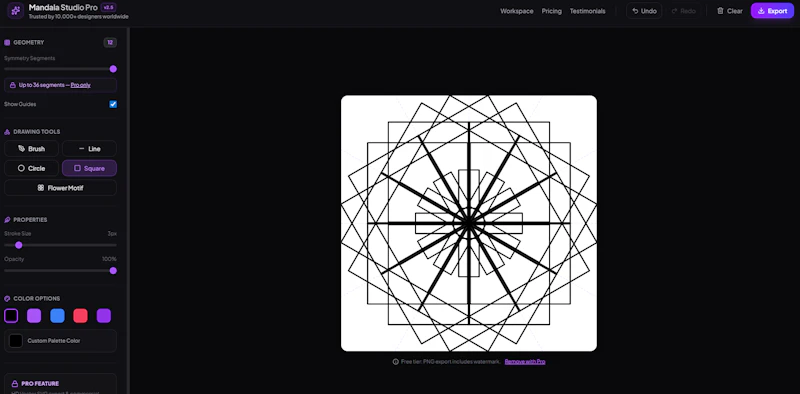The image size is (800, 394).
Task: Click the Properties section header icon
Action: pyautogui.click(x=7, y=219)
